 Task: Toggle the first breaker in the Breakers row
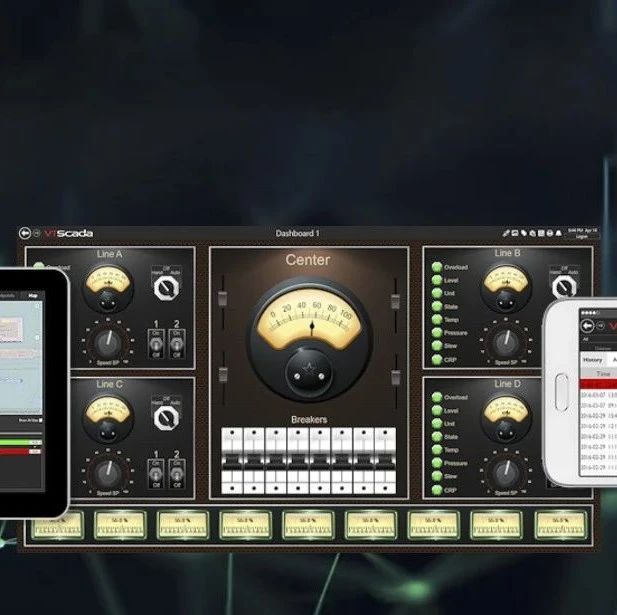click(x=232, y=460)
